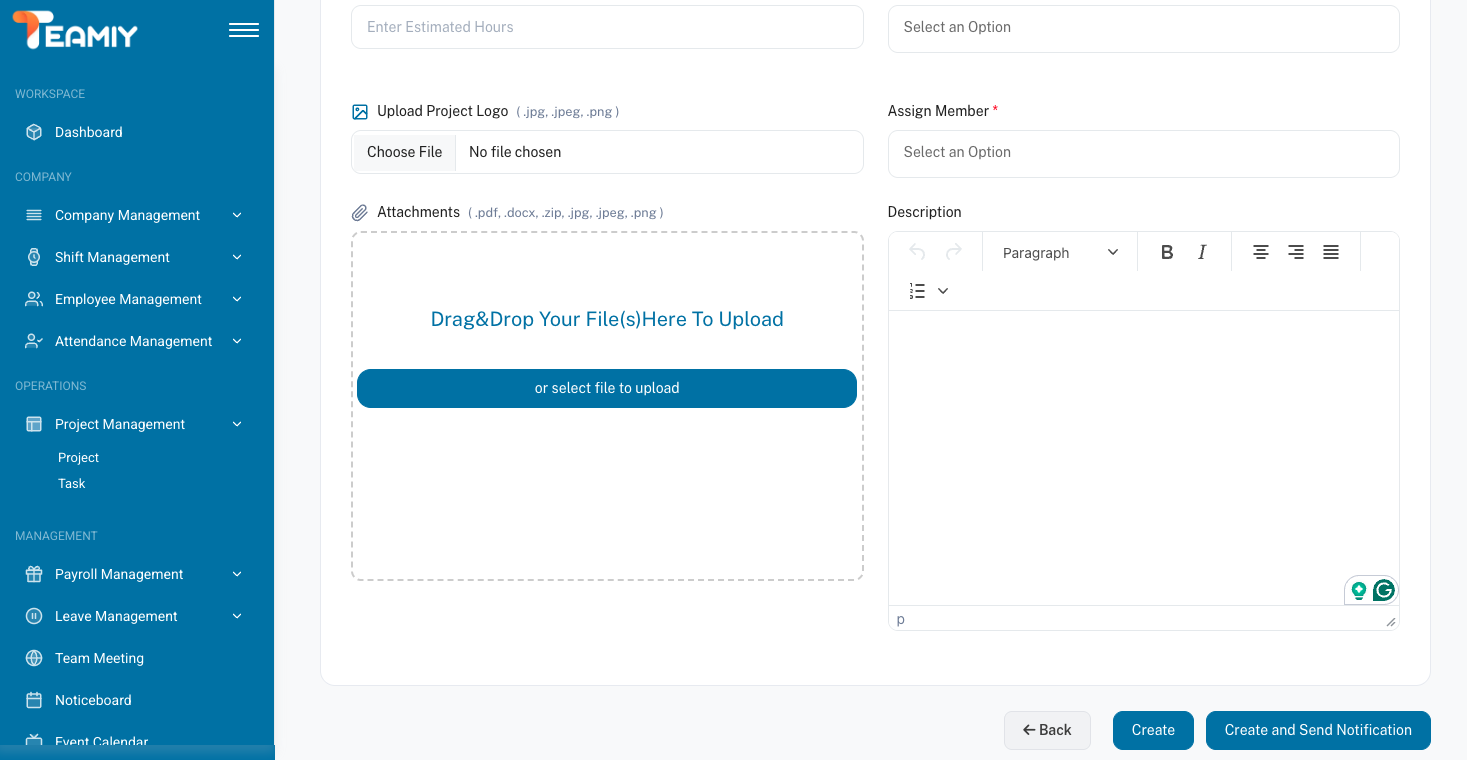
Task: Focus the Estimated Hours input field
Action: click(x=607, y=27)
